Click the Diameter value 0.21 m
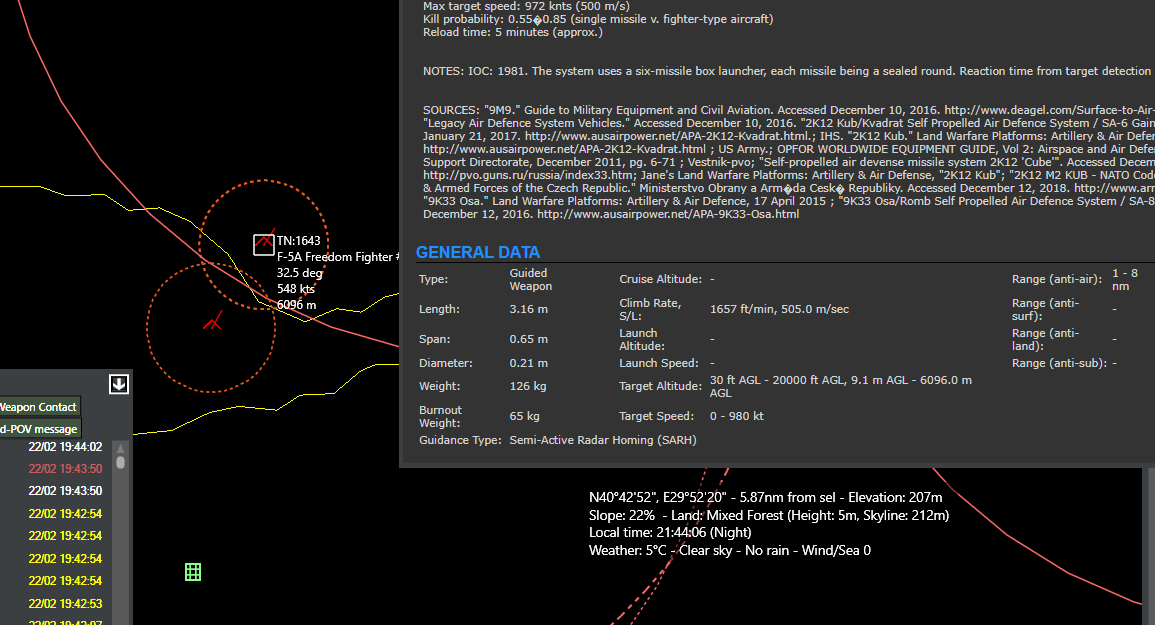Screen dimensions: 1155x625 click(528, 363)
